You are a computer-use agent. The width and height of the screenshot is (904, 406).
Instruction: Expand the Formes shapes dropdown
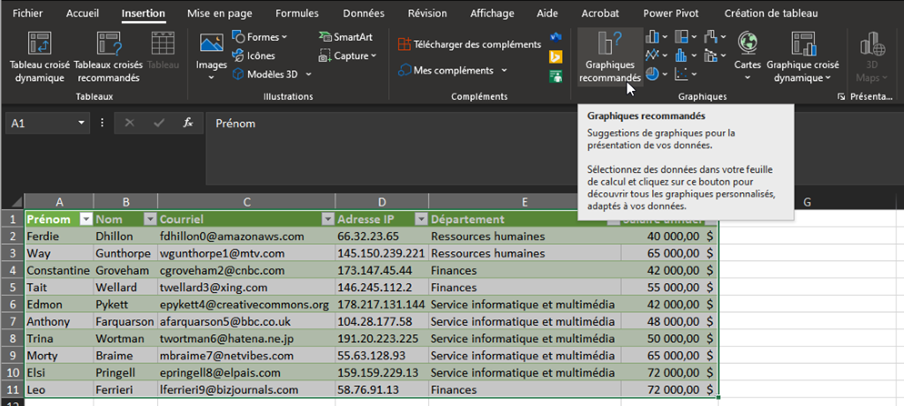260,37
